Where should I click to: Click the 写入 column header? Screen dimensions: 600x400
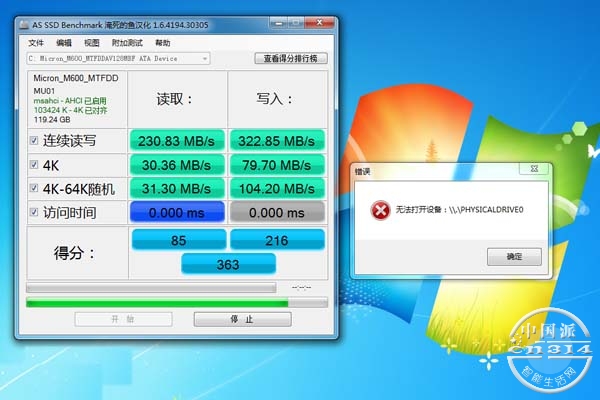click(275, 99)
